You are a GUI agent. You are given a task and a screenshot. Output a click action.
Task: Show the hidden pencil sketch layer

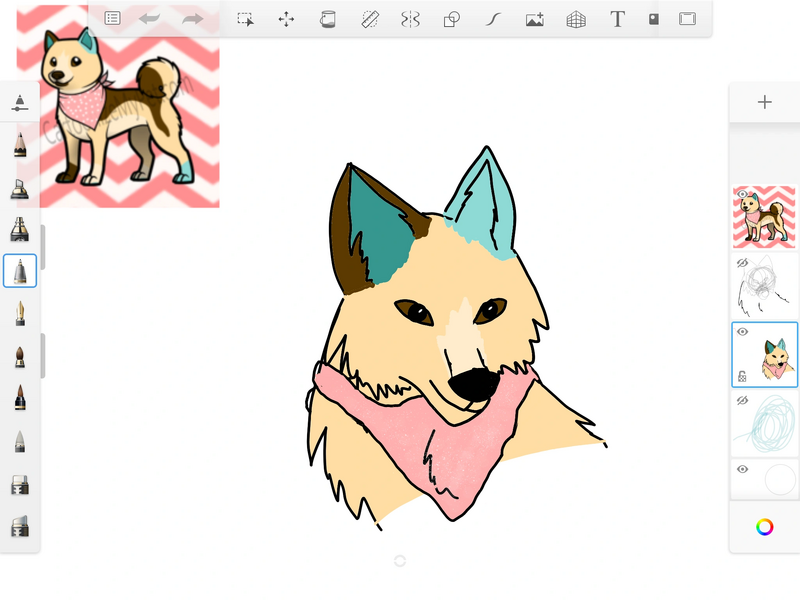point(743,263)
